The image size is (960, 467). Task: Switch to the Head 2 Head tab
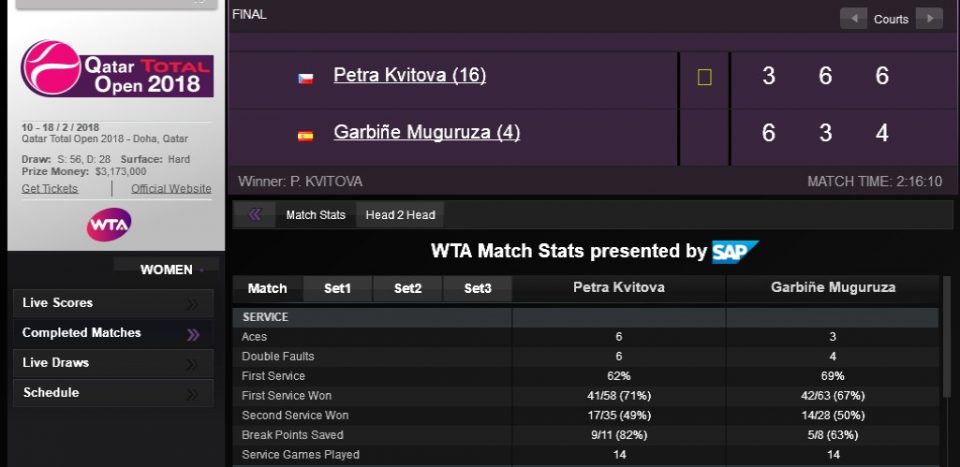pos(400,215)
